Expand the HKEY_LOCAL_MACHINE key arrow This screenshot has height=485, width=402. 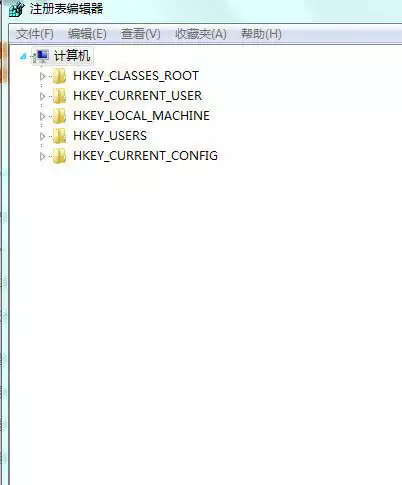pyautogui.click(x=42, y=116)
